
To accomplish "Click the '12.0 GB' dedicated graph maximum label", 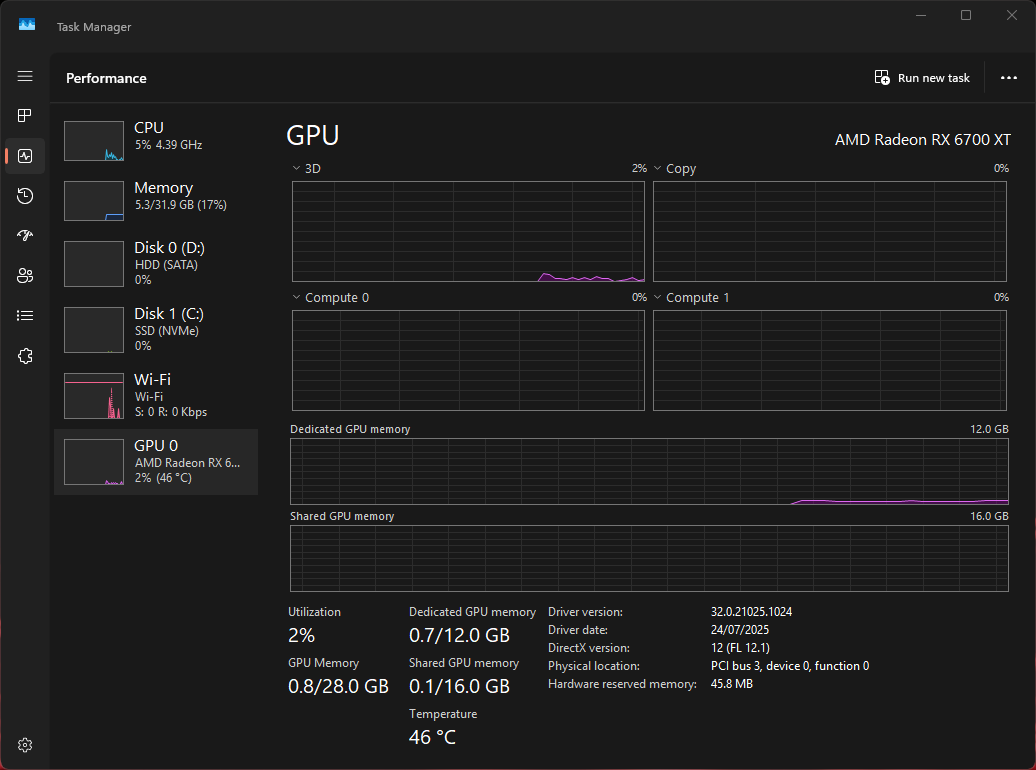I will tap(989, 429).
